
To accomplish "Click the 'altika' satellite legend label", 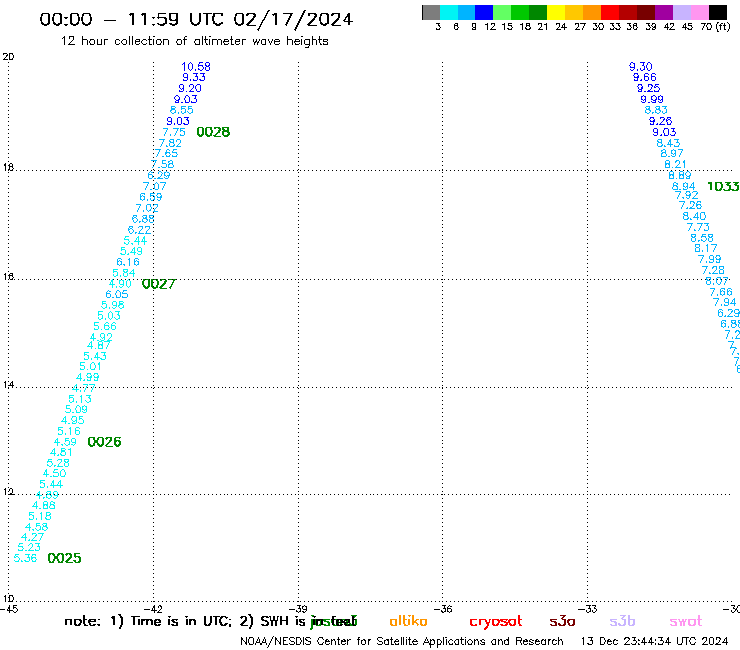I will (x=408, y=621).
